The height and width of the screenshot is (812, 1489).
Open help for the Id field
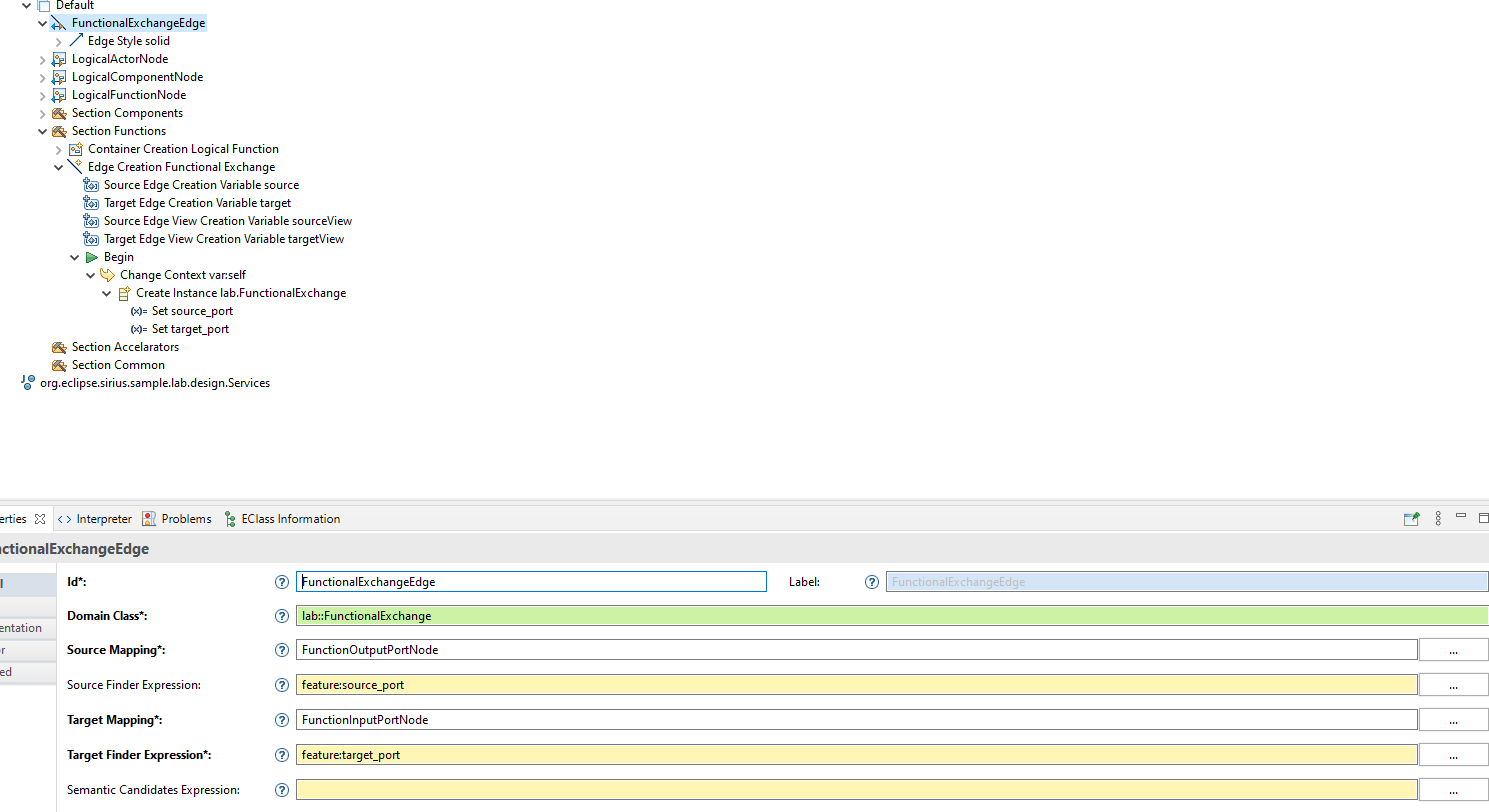[x=282, y=582]
